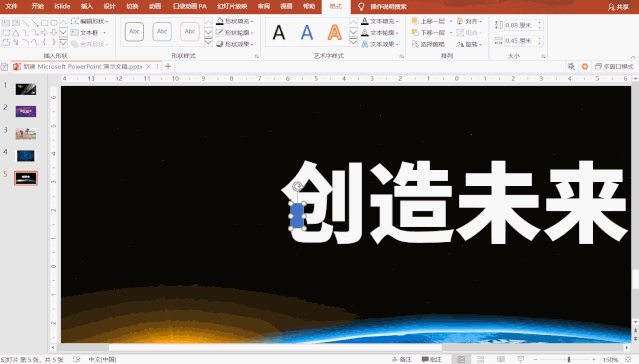Viewport: 639px width, 364px height.
Task: Switch to the Slide Show (幻灯片放映) tab
Action: [232, 6]
